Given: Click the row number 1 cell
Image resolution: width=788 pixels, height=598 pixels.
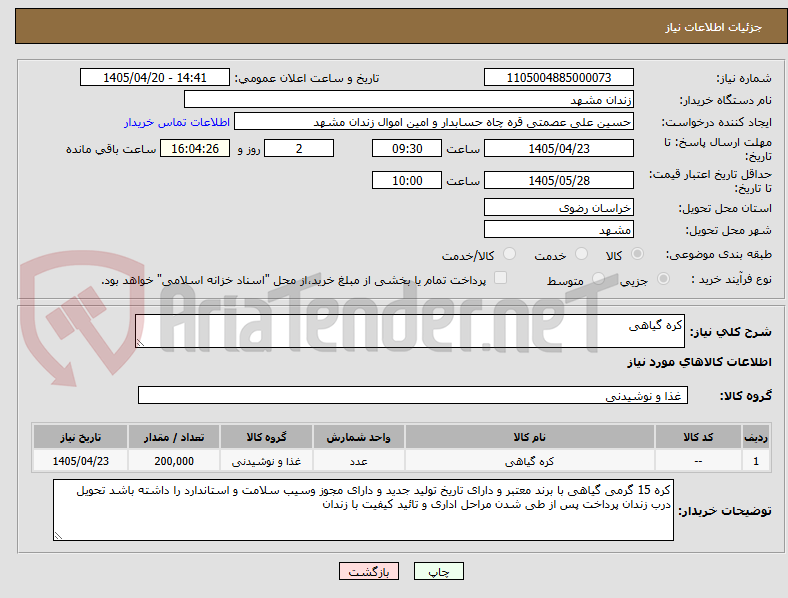Looking at the screenshot, I should coord(756,461).
